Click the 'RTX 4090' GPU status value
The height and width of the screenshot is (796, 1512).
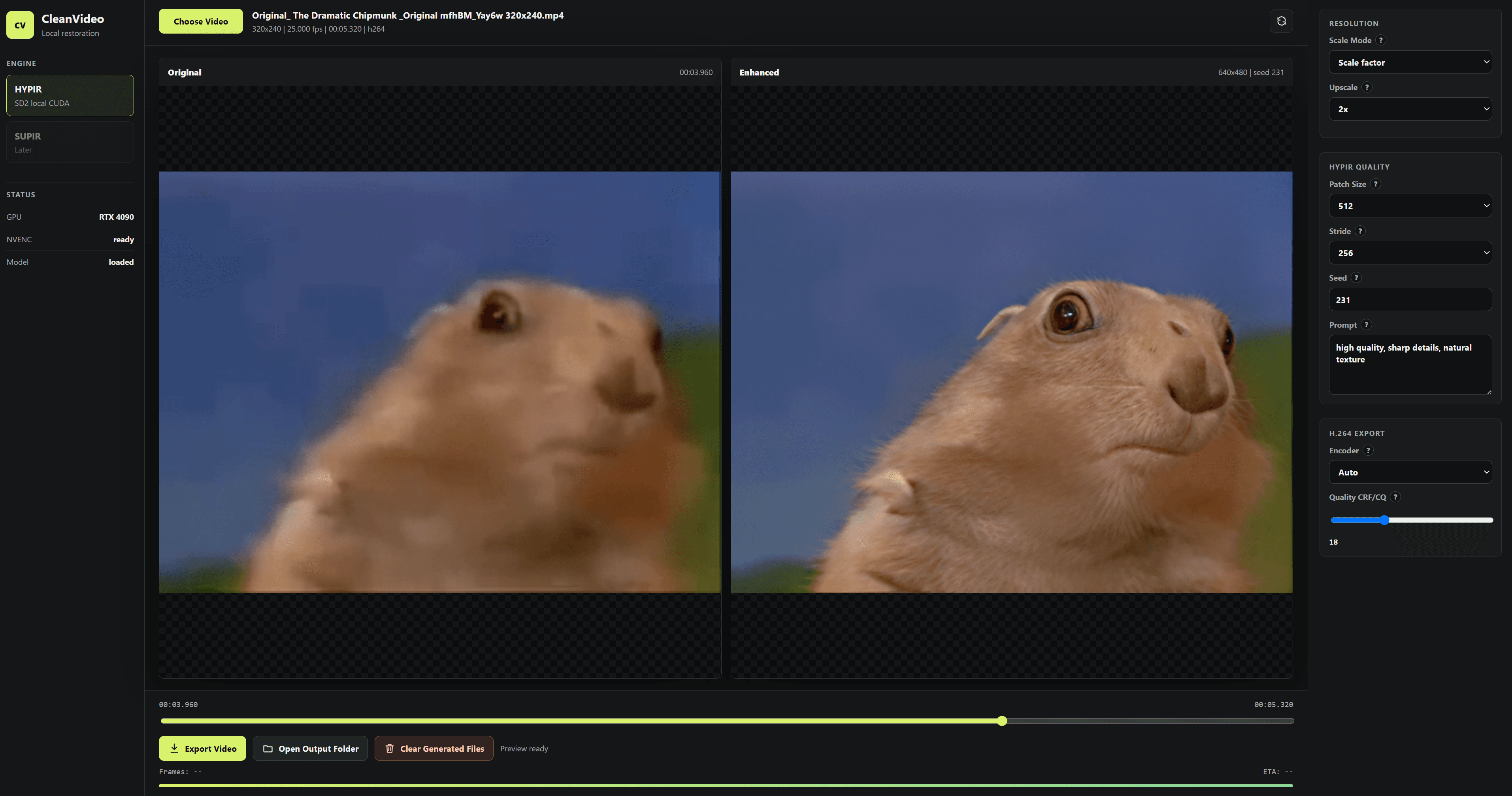[116, 217]
